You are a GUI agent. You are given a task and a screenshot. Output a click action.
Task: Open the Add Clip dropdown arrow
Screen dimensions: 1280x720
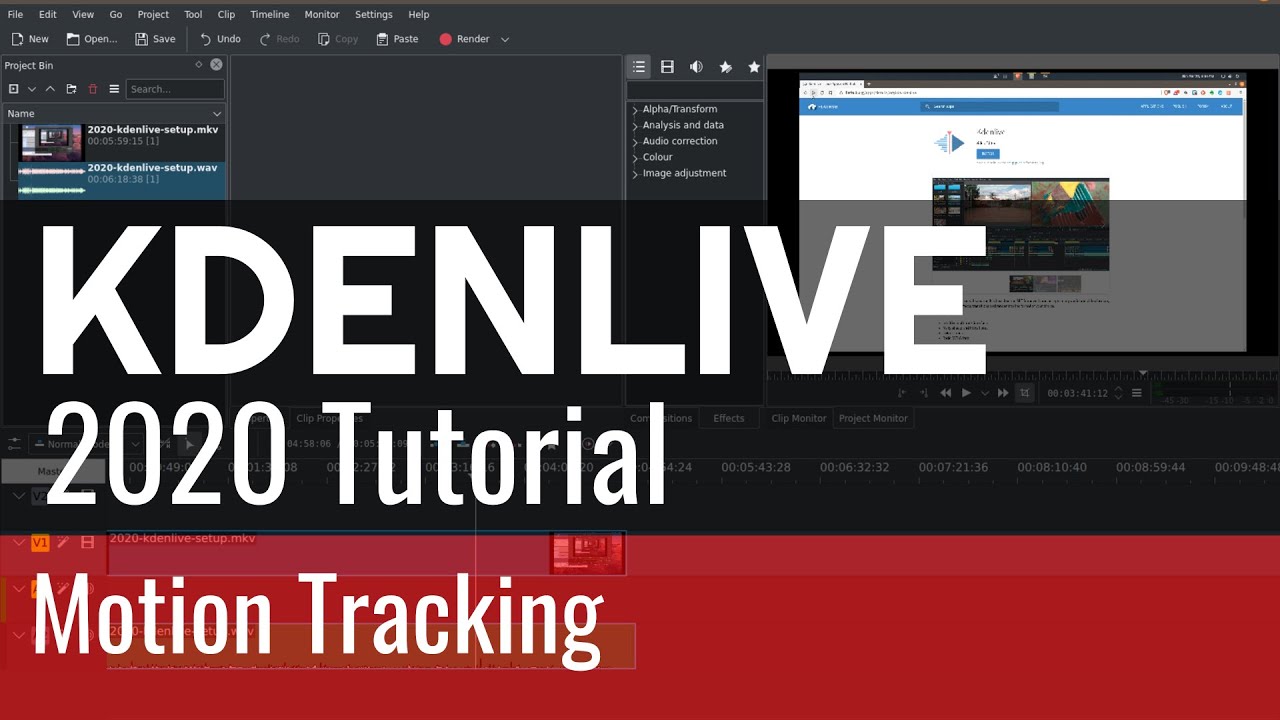point(32,89)
